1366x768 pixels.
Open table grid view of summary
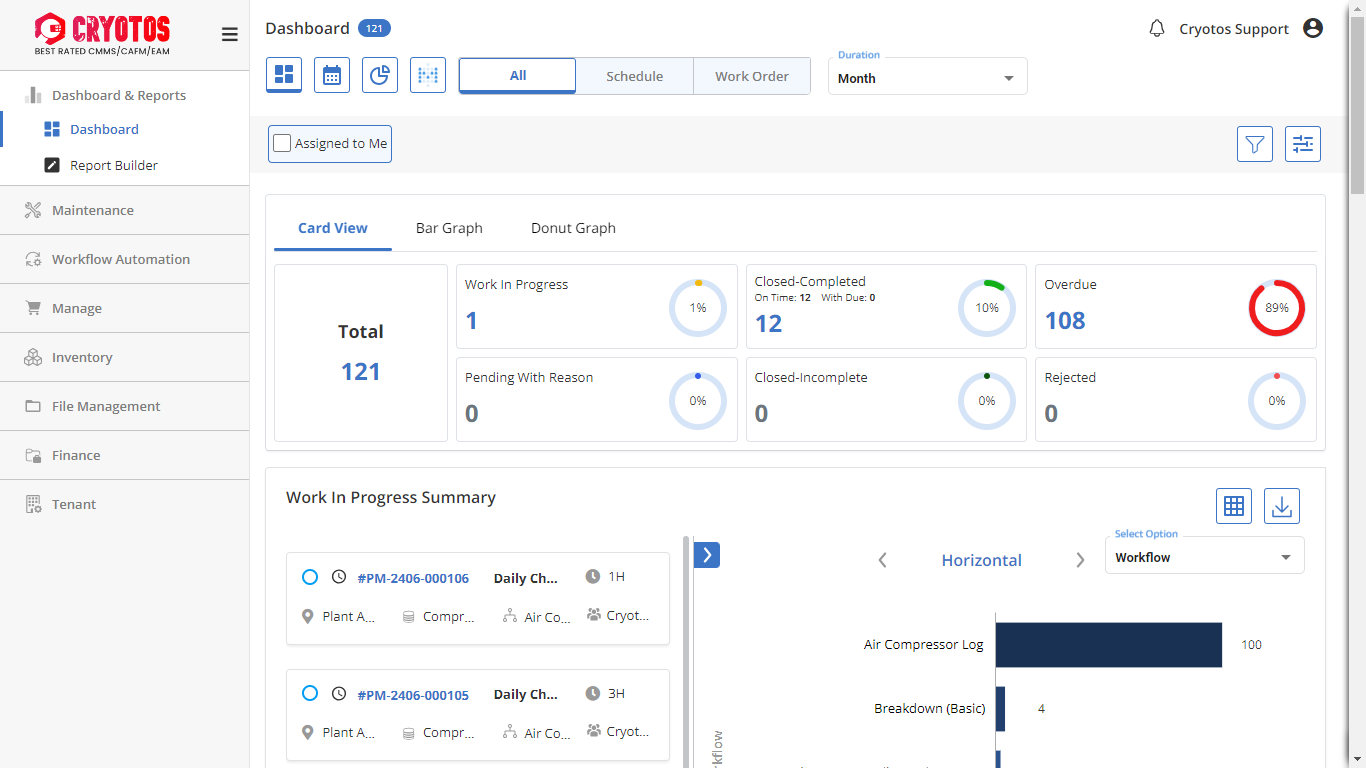[1234, 506]
